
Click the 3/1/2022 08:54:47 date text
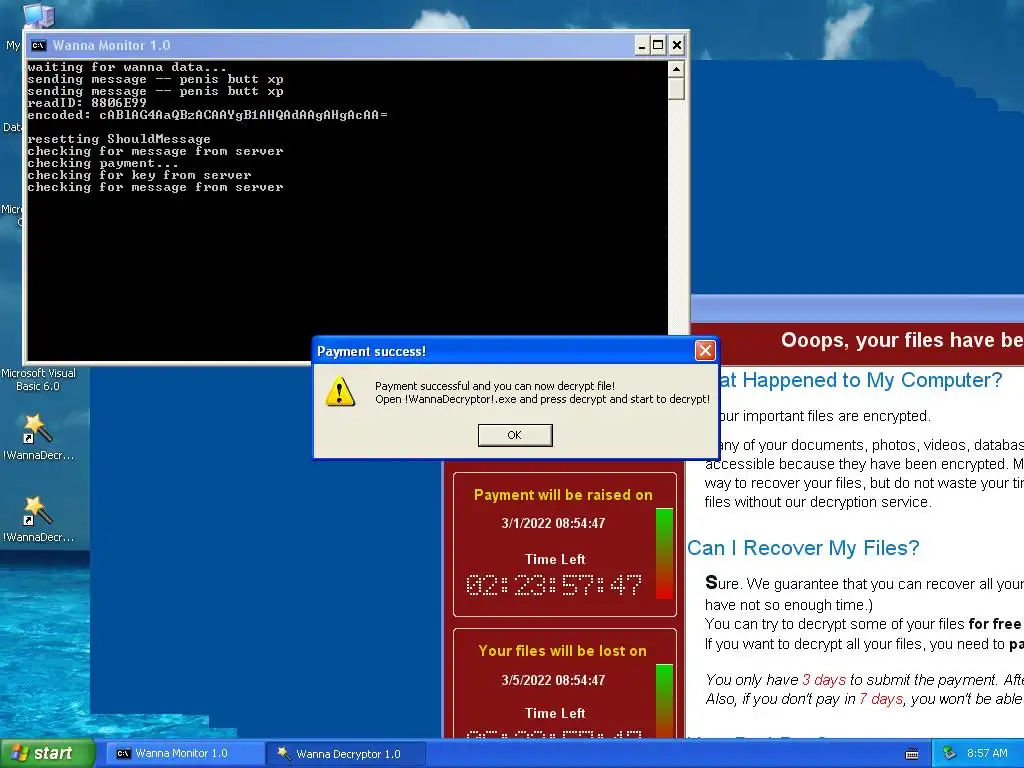[553, 523]
